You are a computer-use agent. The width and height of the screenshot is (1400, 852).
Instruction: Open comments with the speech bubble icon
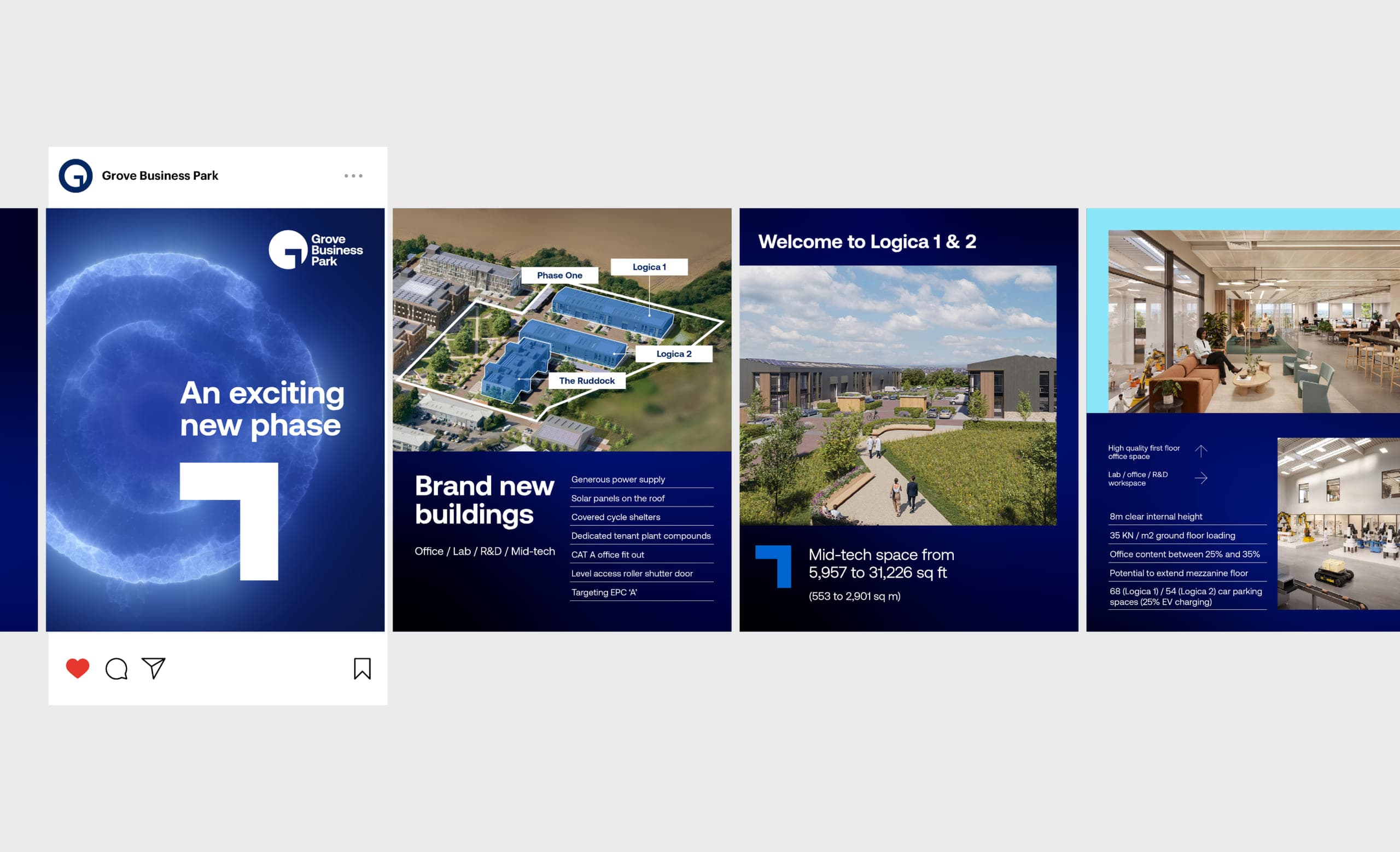[x=116, y=669]
